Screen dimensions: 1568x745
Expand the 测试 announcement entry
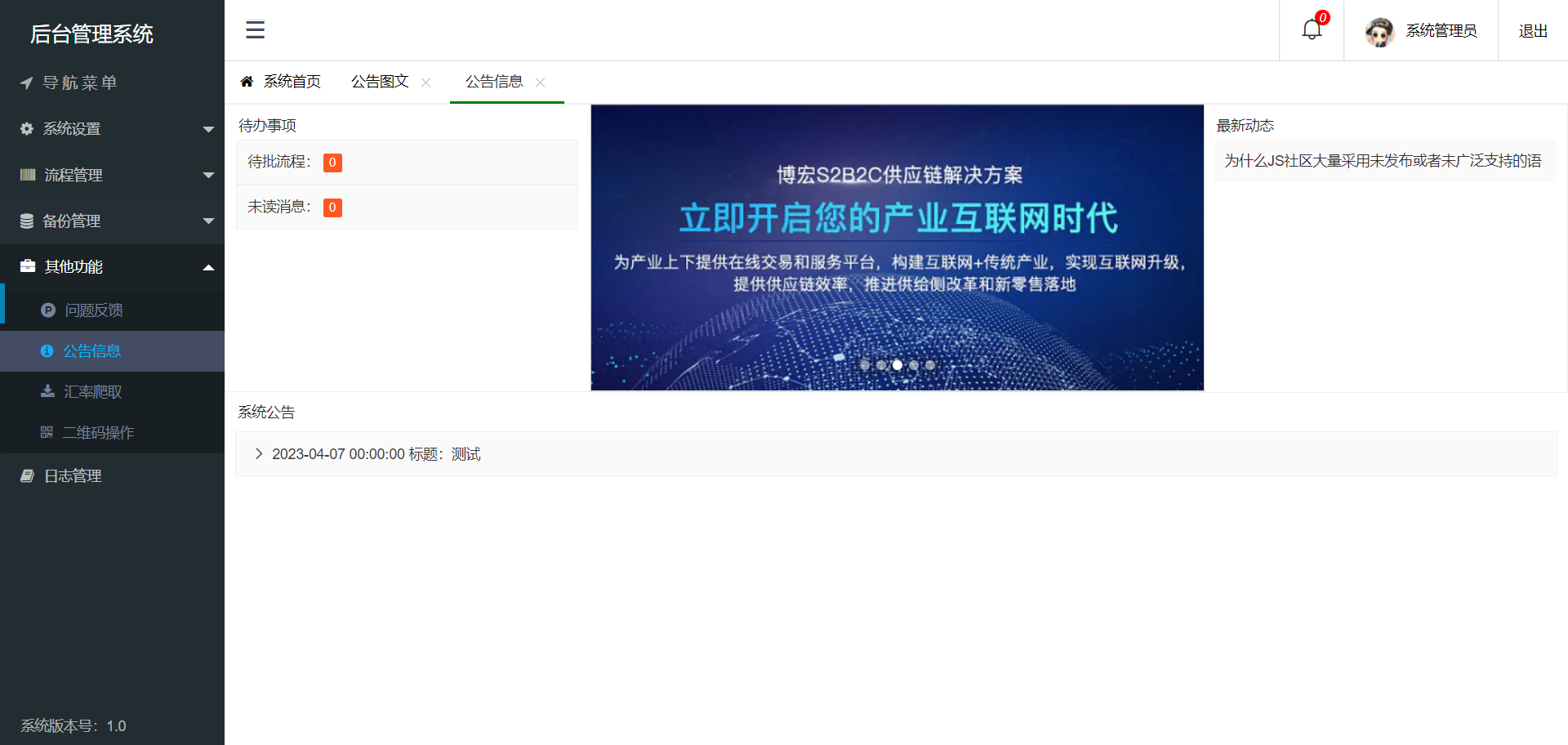[x=260, y=453]
